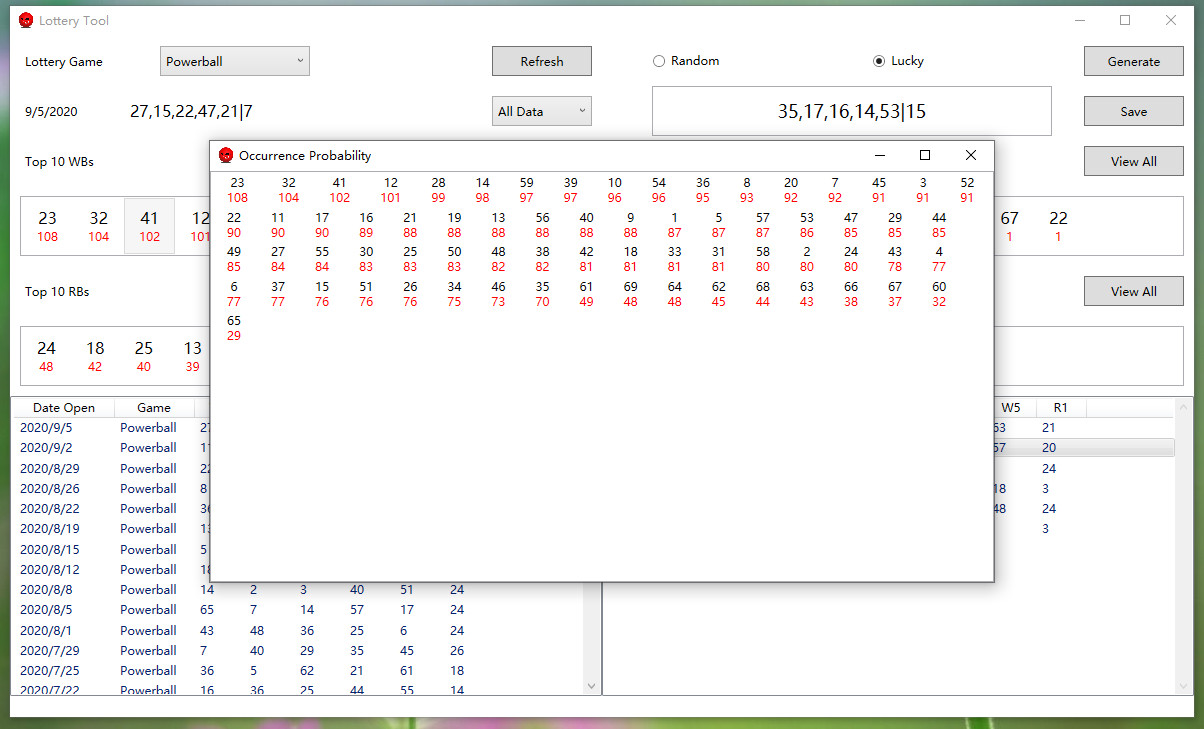Click number 4 with count 77 in probability window
The width and height of the screenshot is (1204, 729).
pyautogui.click(x=939, y=259)
